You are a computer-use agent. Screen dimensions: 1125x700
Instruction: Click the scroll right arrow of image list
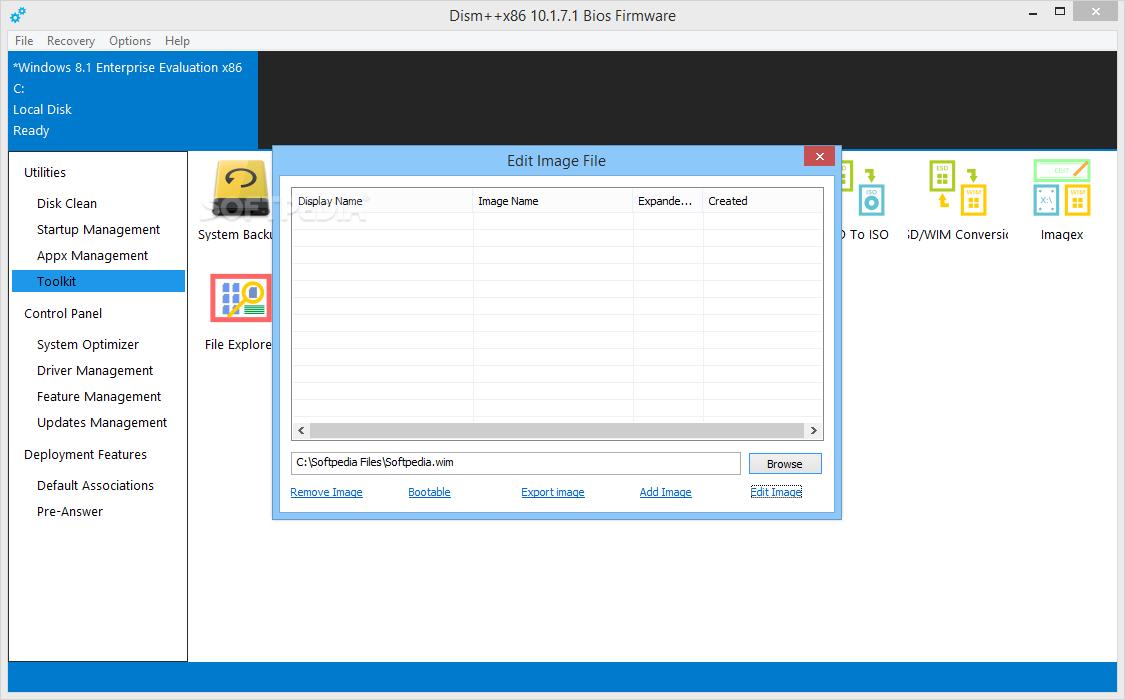click(x=814, y=430)
